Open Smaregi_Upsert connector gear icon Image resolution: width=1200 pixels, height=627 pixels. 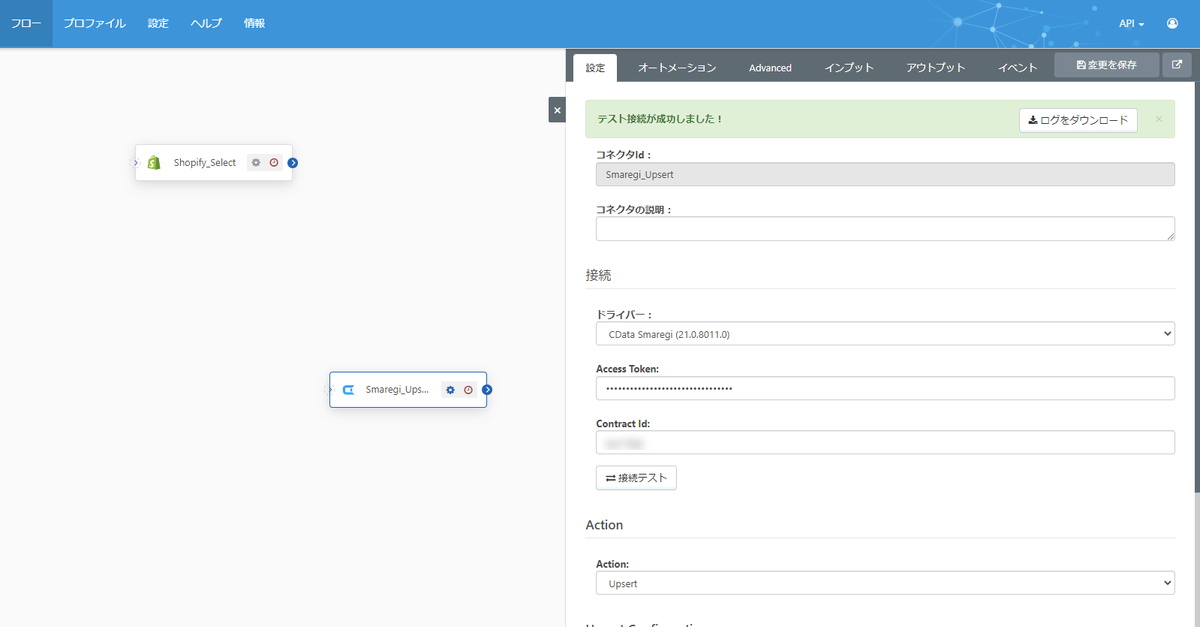coord(450,390)
